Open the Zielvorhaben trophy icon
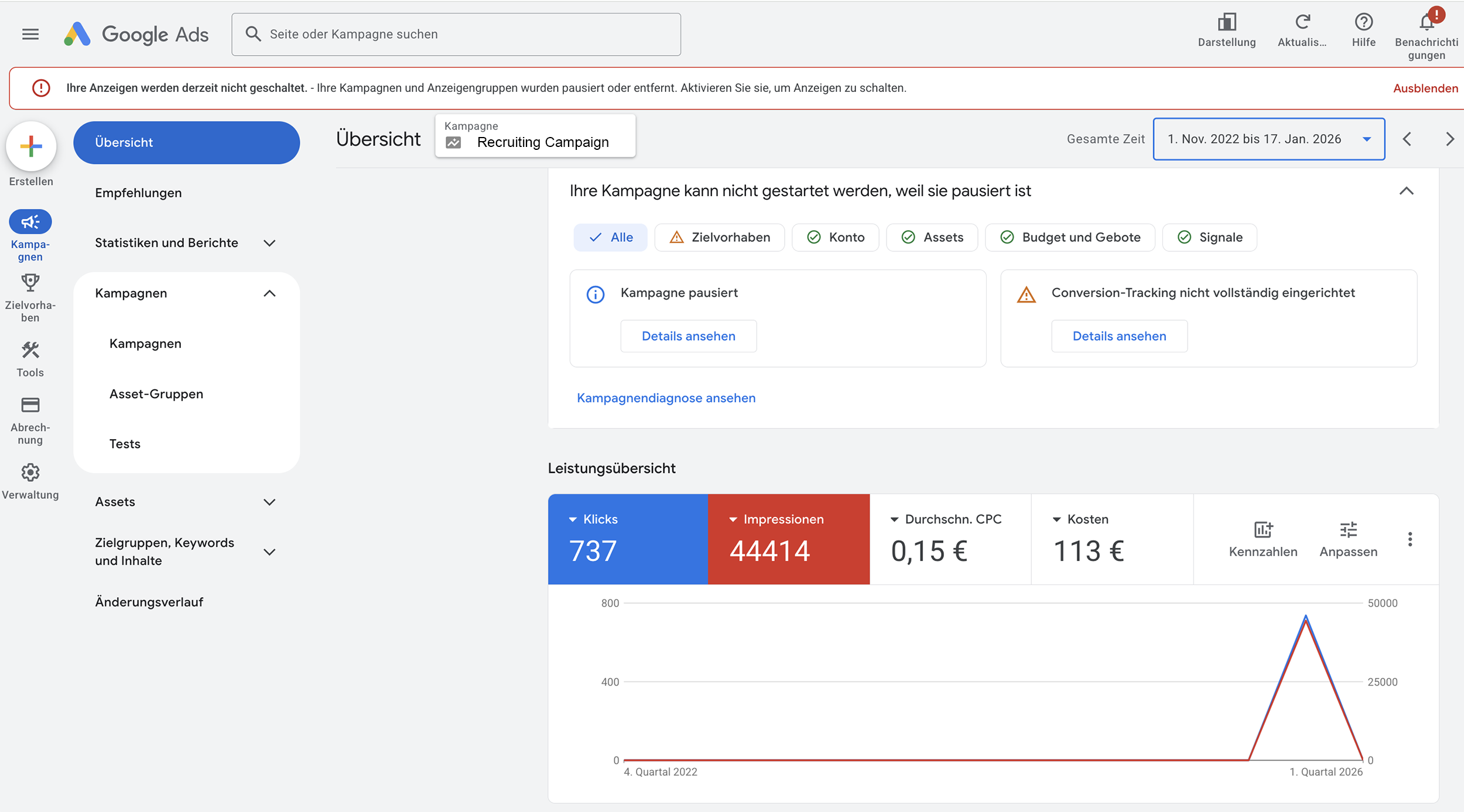Viewport: 1464px width, 812px height. pyautogui.click(x=30, y=283)
